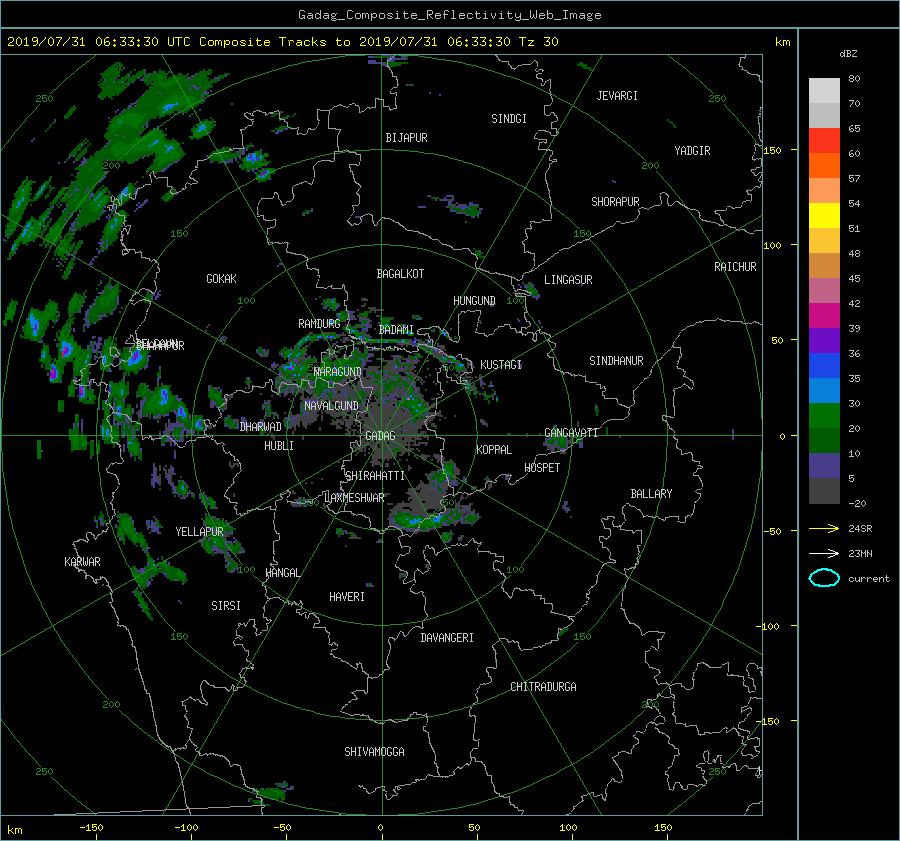Viewport: 900px width, 841px height.
Task: Select the SHIRAHATTI label
Action: (375, 476)
